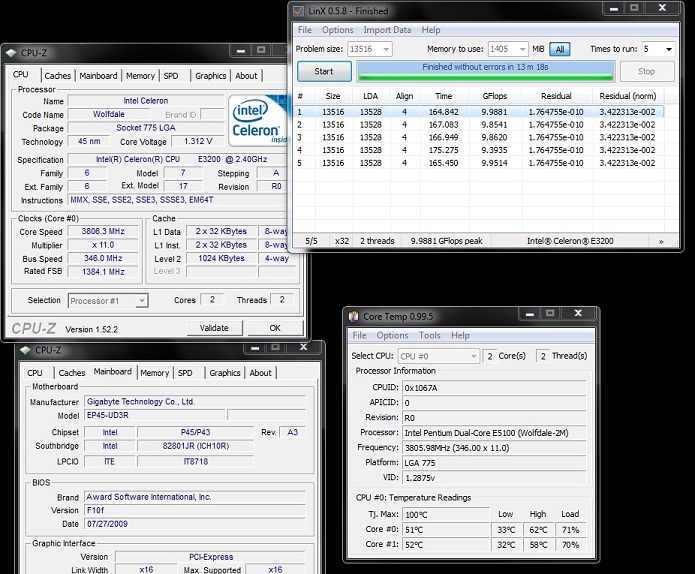
Task: Switch to Graphics tab in upper CPU-Z
Action: 211,76
